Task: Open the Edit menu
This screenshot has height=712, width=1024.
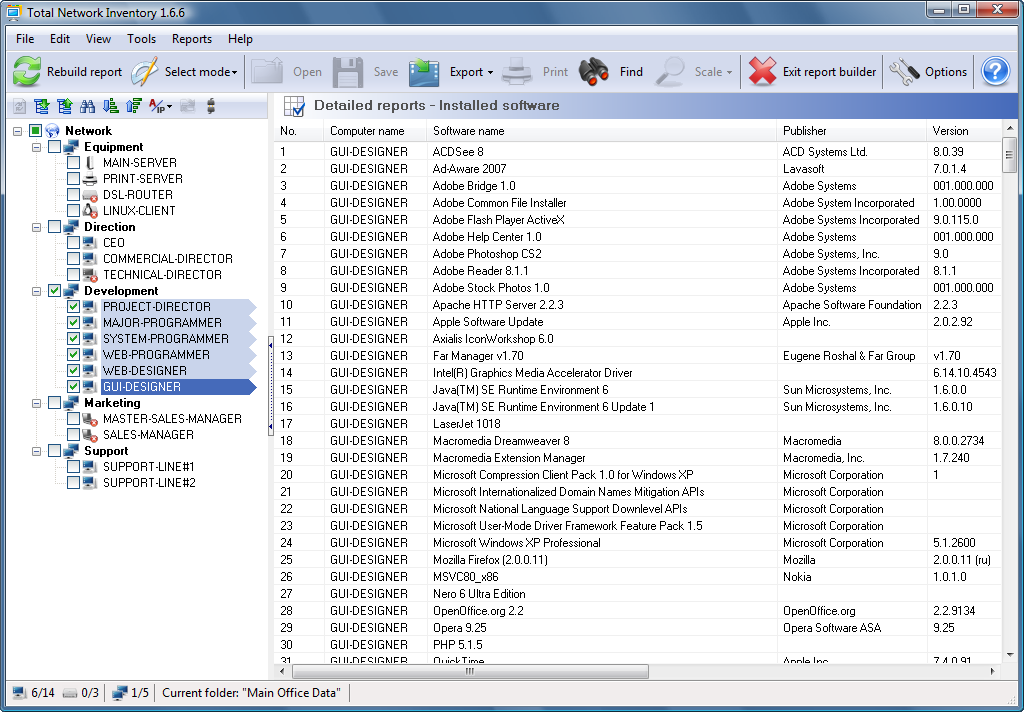Action: [x=59, y=39]
